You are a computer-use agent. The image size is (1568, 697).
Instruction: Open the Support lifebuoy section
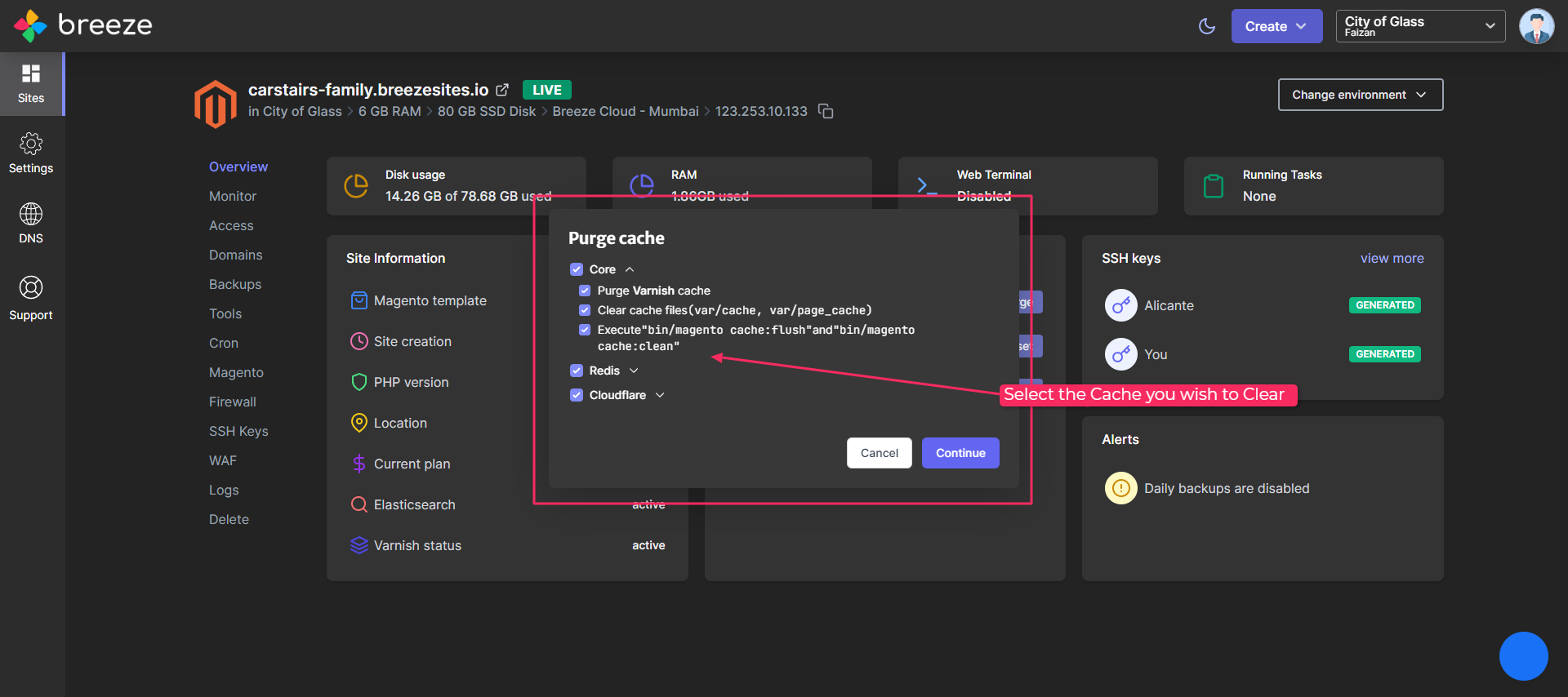coord(31,298)
